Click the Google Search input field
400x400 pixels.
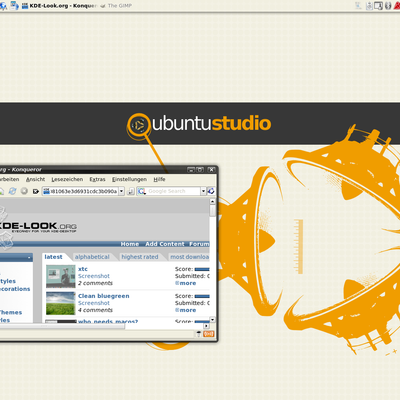click(x=173, y=191)
